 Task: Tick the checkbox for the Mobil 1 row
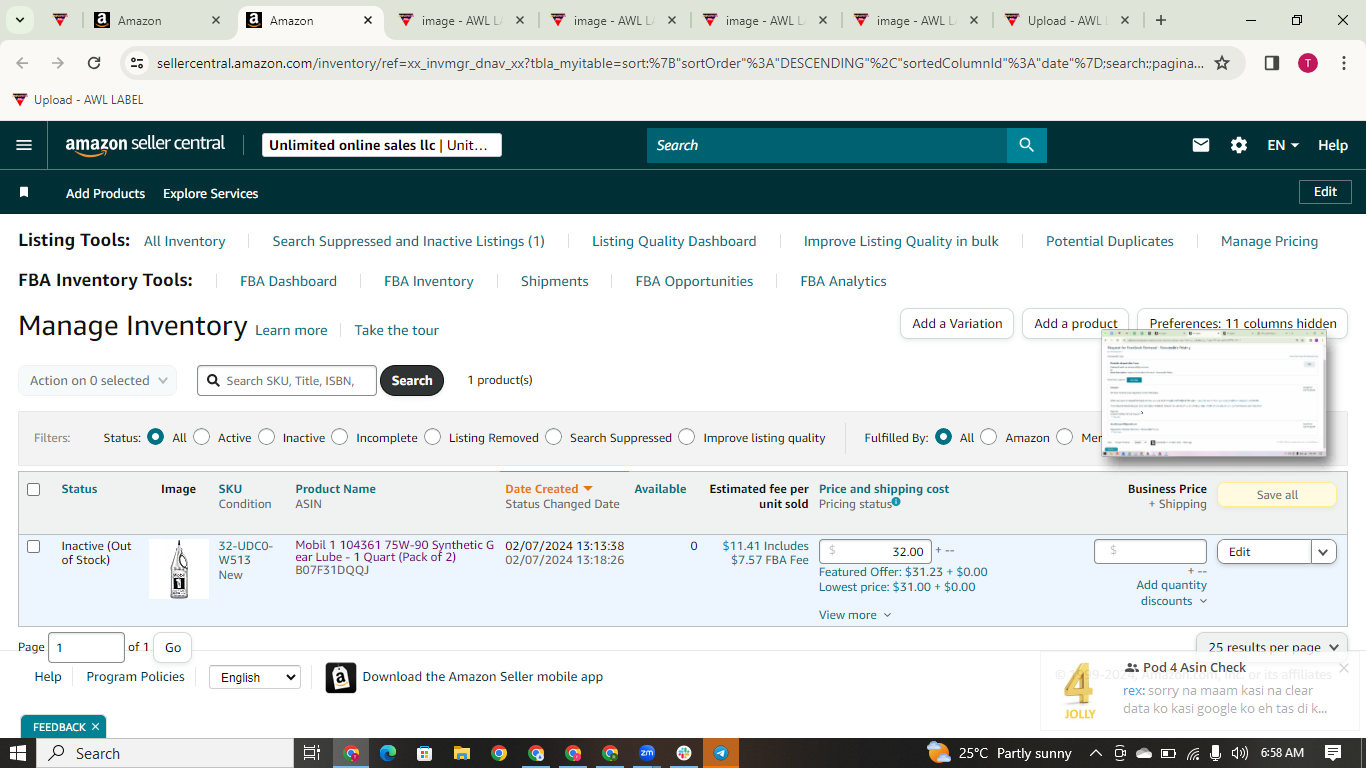point(34,546)
